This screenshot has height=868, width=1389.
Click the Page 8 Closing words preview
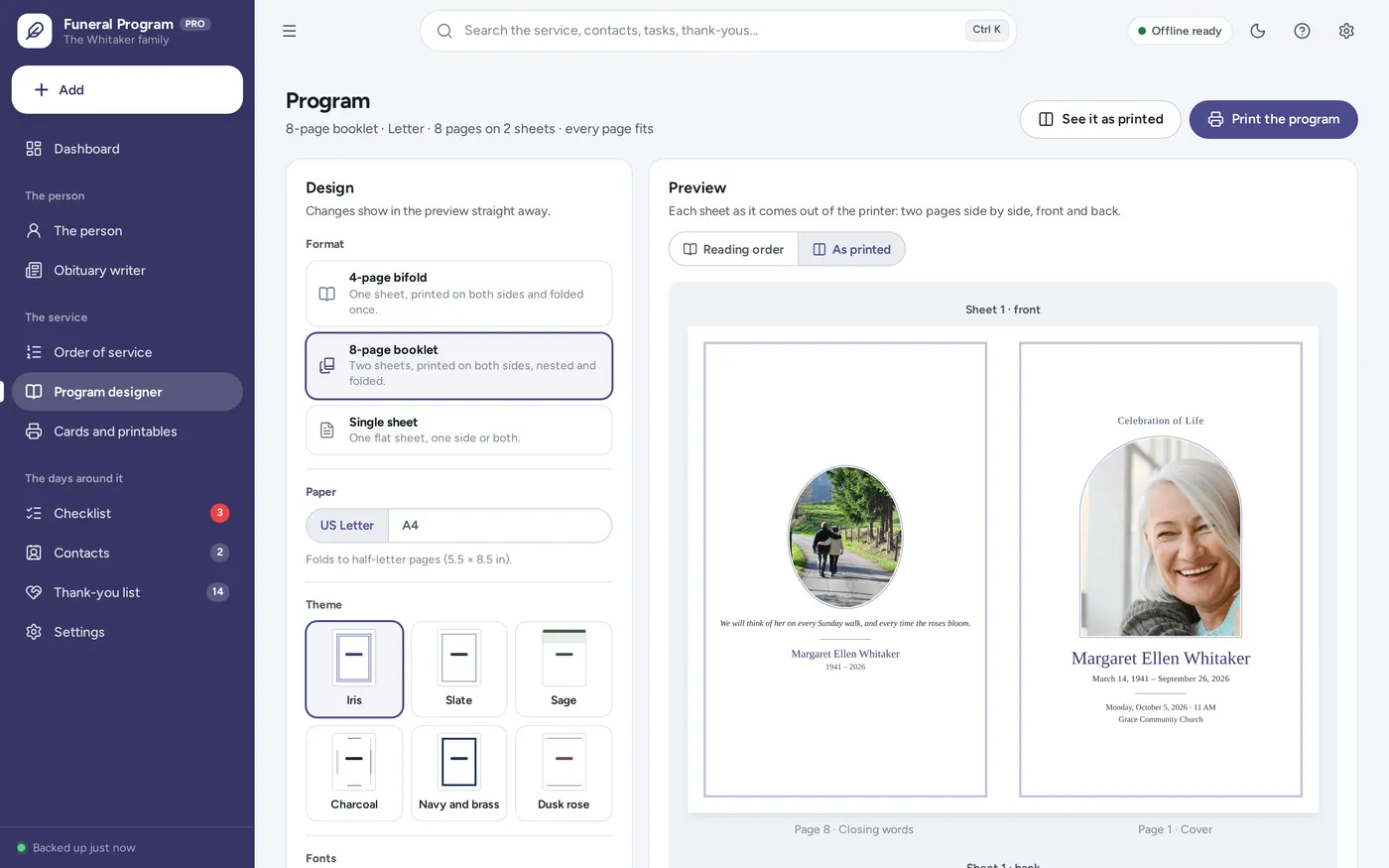845,569
